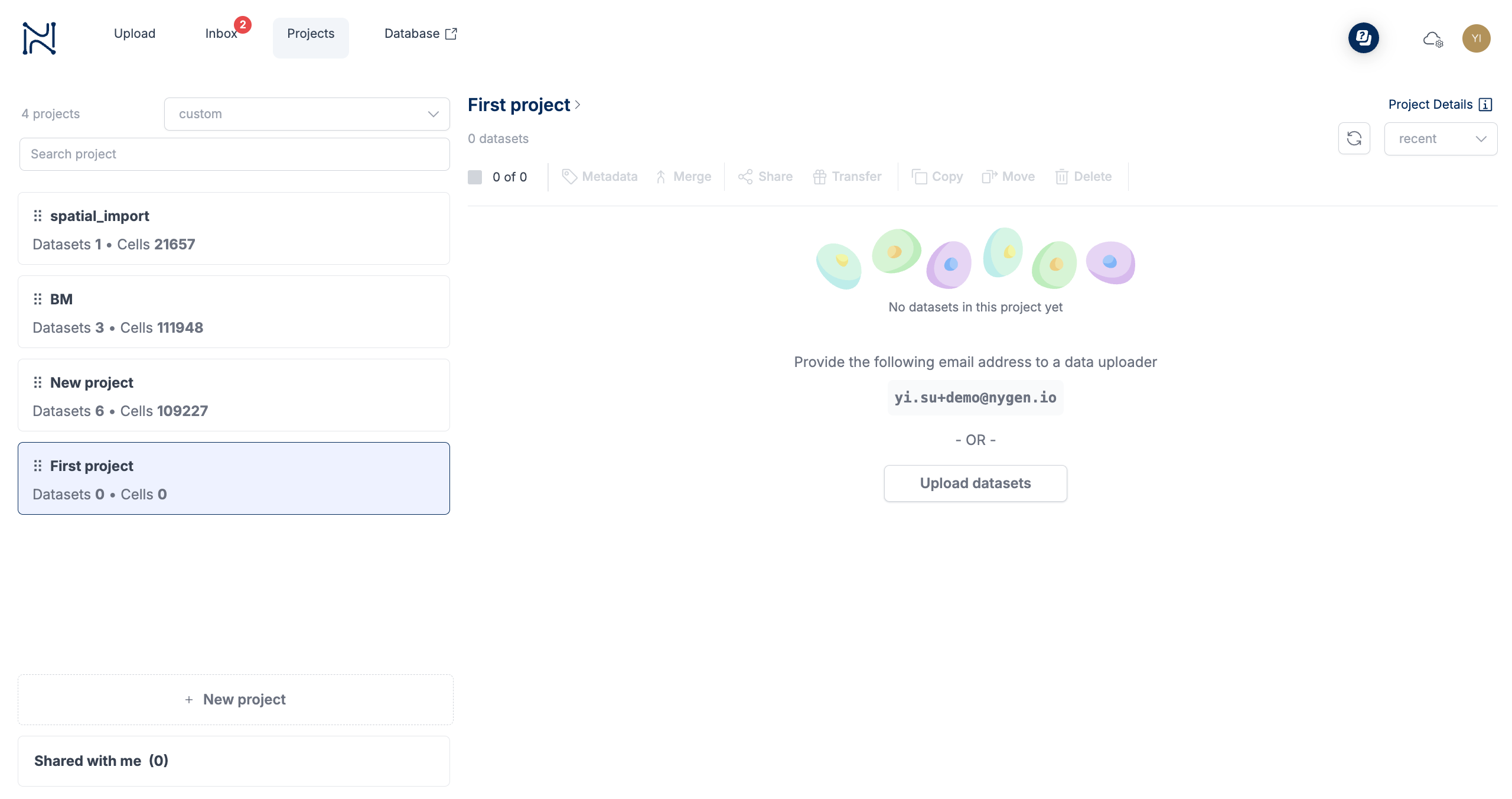Open the help chat bubble icon
Viewport: 1512px width, 799px height.
click(1363, 38)
